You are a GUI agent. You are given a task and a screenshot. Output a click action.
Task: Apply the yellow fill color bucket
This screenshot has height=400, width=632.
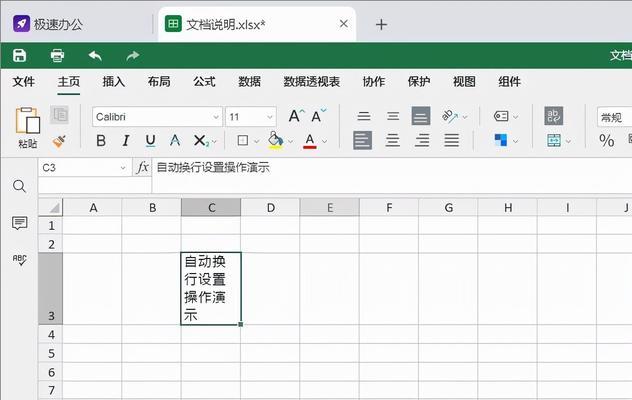(x=275, y=140)
